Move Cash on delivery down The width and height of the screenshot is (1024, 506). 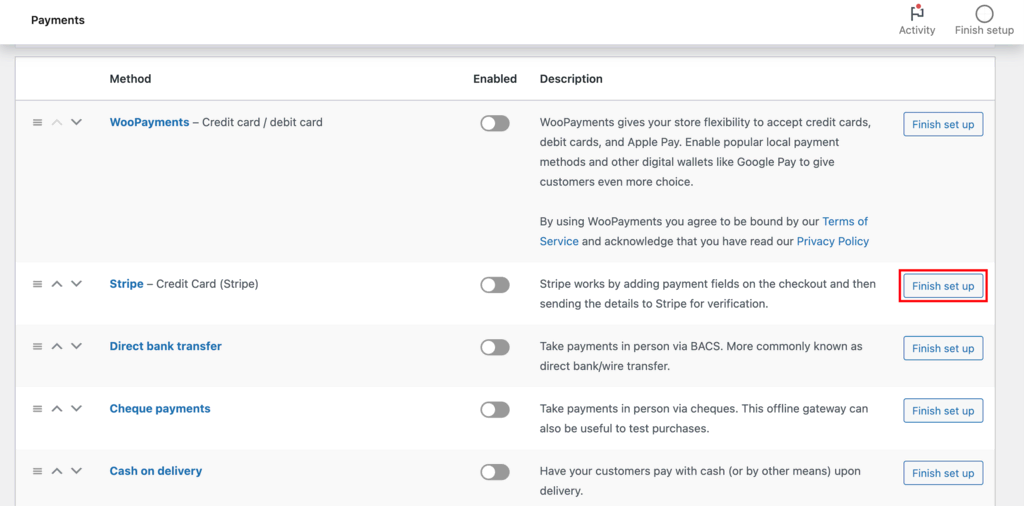76,471
